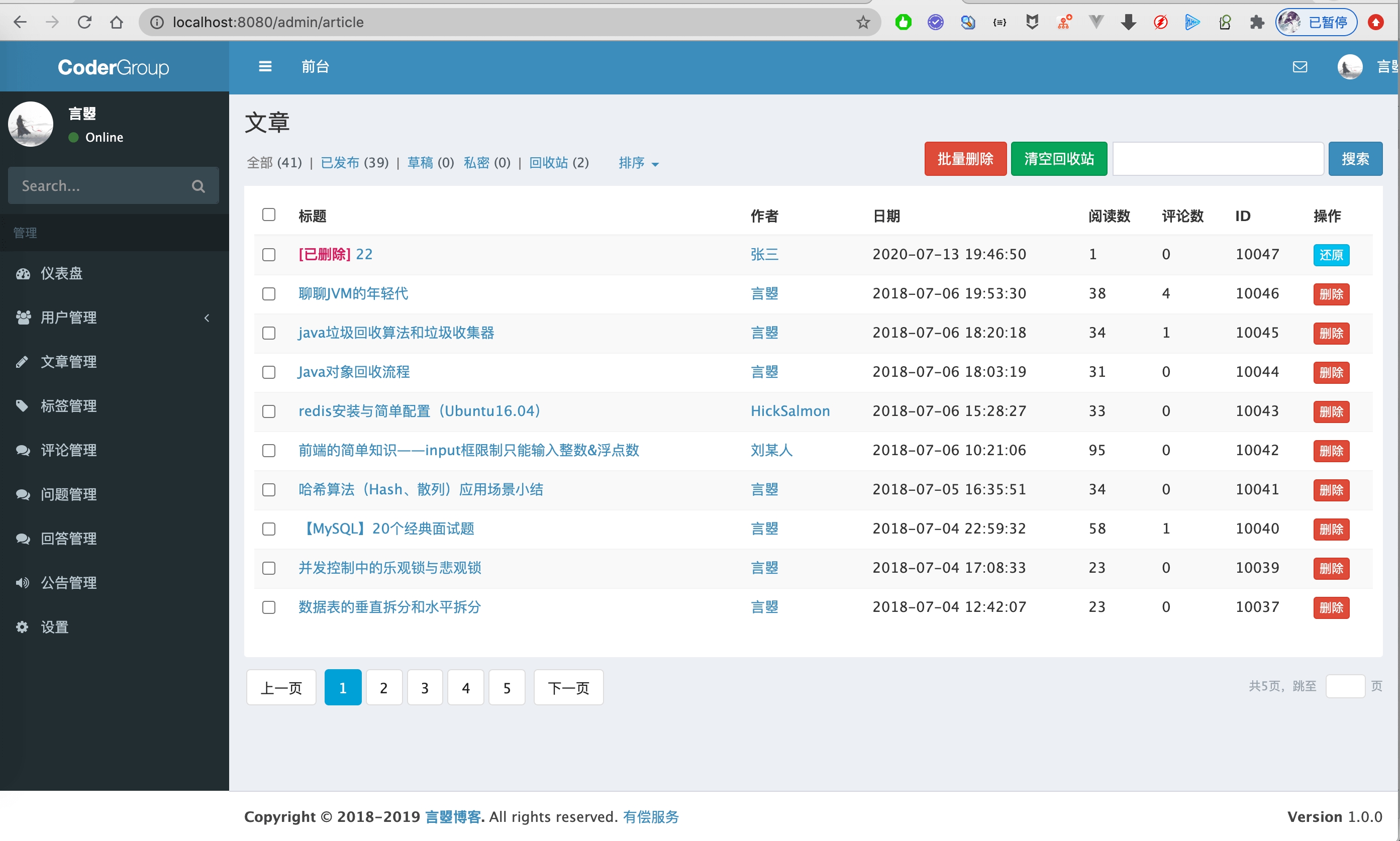The image size is (1400, 841).
Task: Open 前台 from the top bar
Action: 316,66
